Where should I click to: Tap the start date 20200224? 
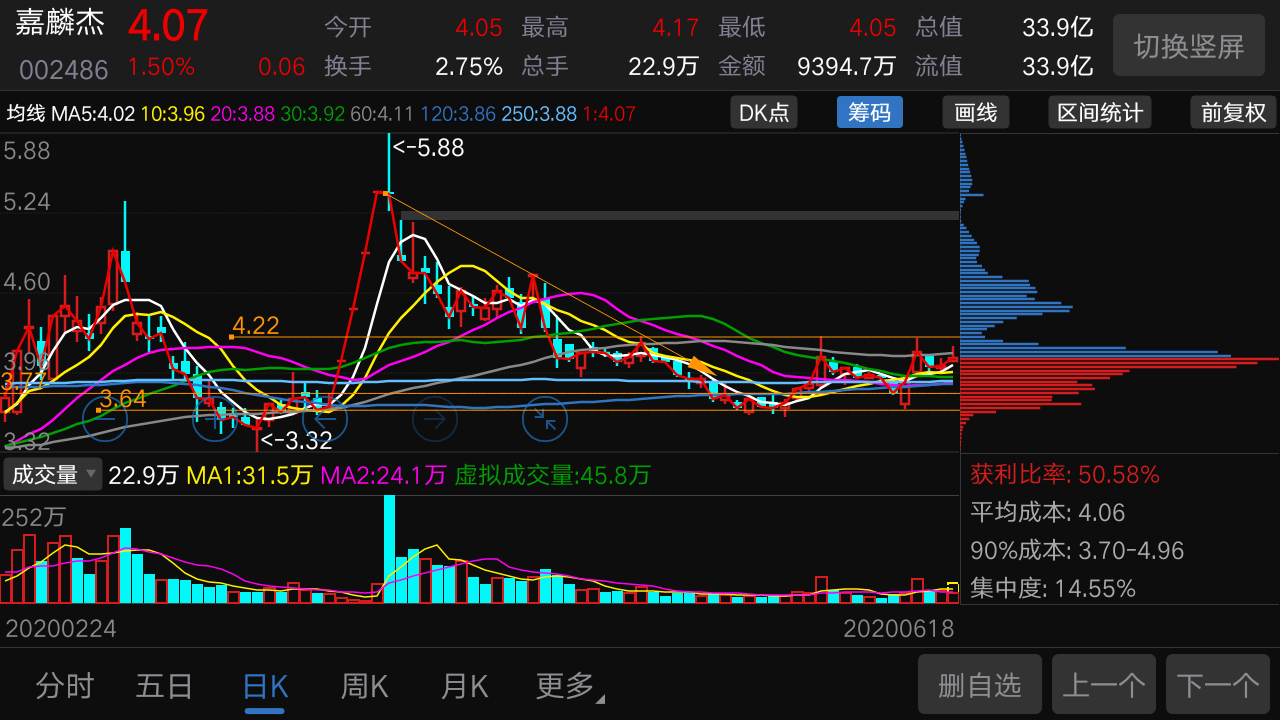61,628
